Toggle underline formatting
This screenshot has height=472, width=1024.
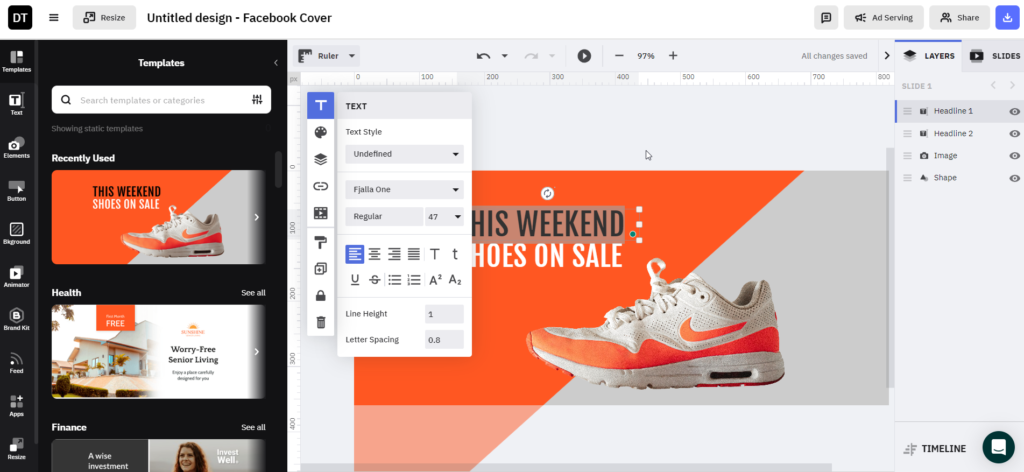(x=355, y=280)
